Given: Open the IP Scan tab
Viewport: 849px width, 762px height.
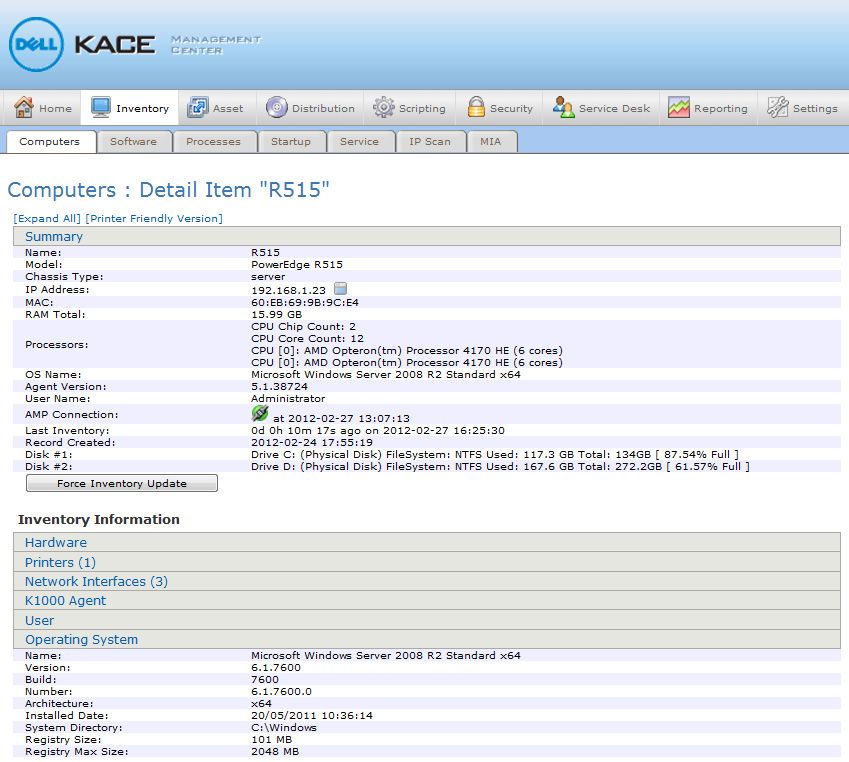Looking at the screenshot, I should pos(430,141).
